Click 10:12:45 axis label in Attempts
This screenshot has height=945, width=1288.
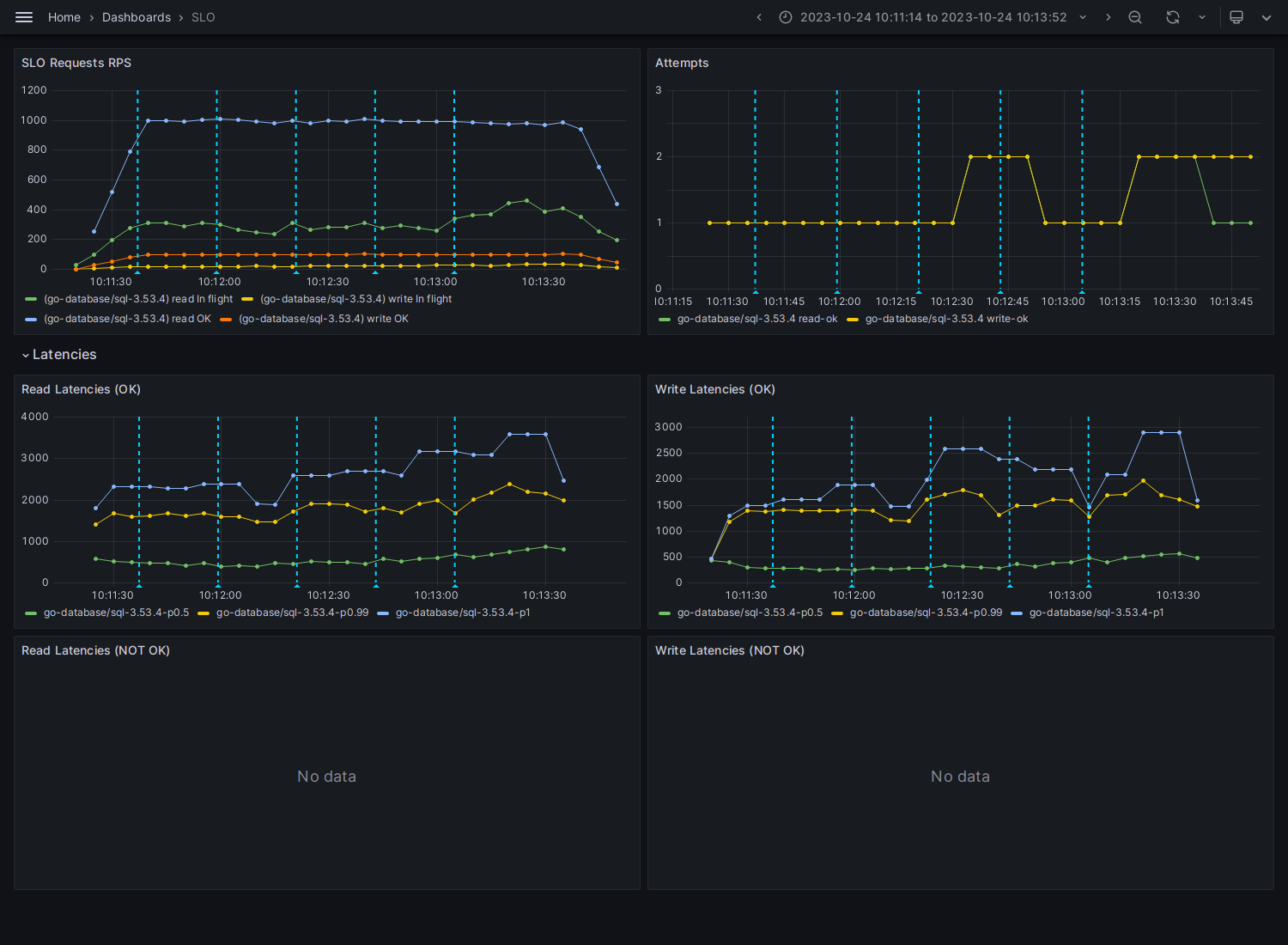pos(1007,302)
